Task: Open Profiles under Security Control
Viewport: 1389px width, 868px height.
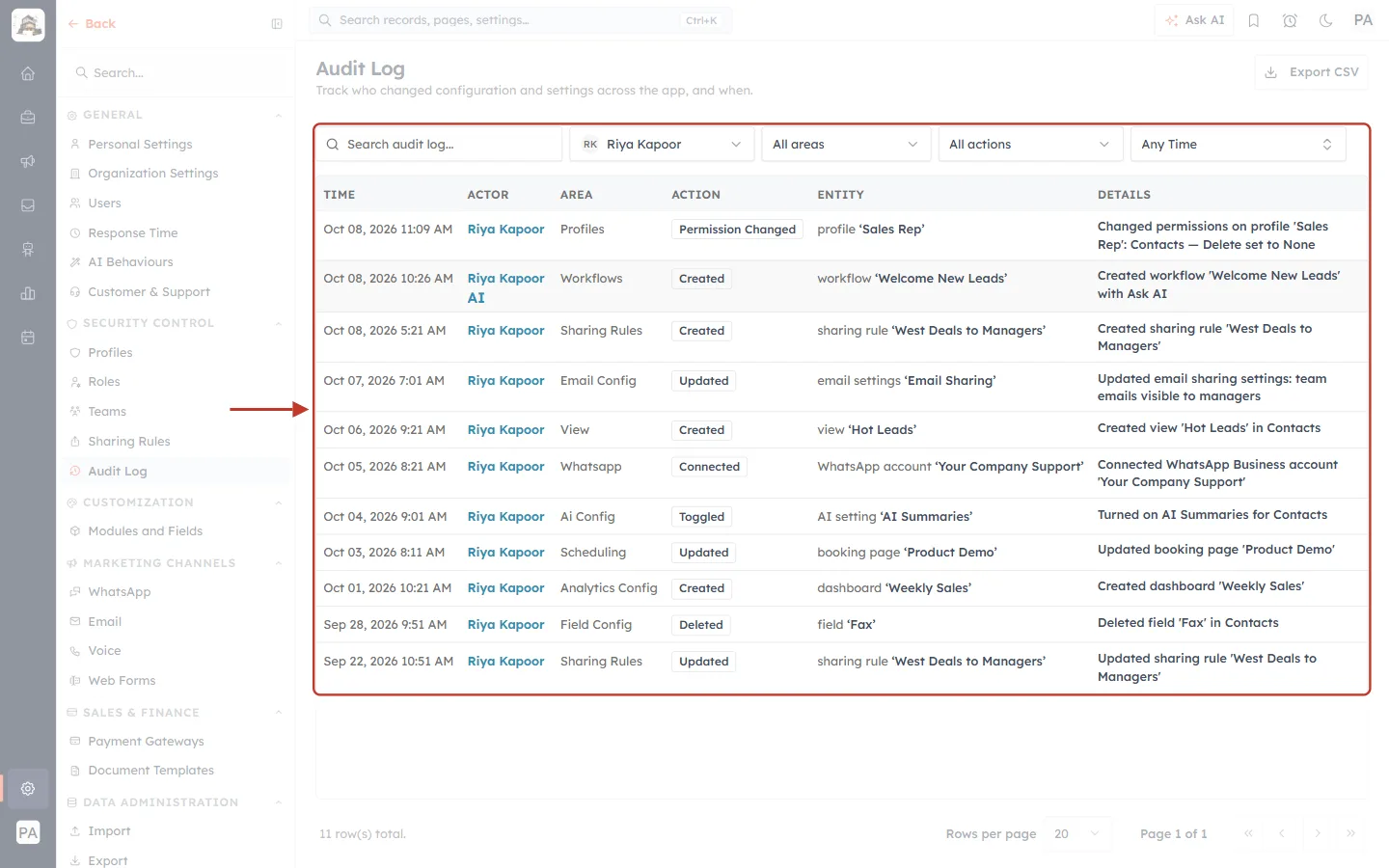Action: point(110,353)
